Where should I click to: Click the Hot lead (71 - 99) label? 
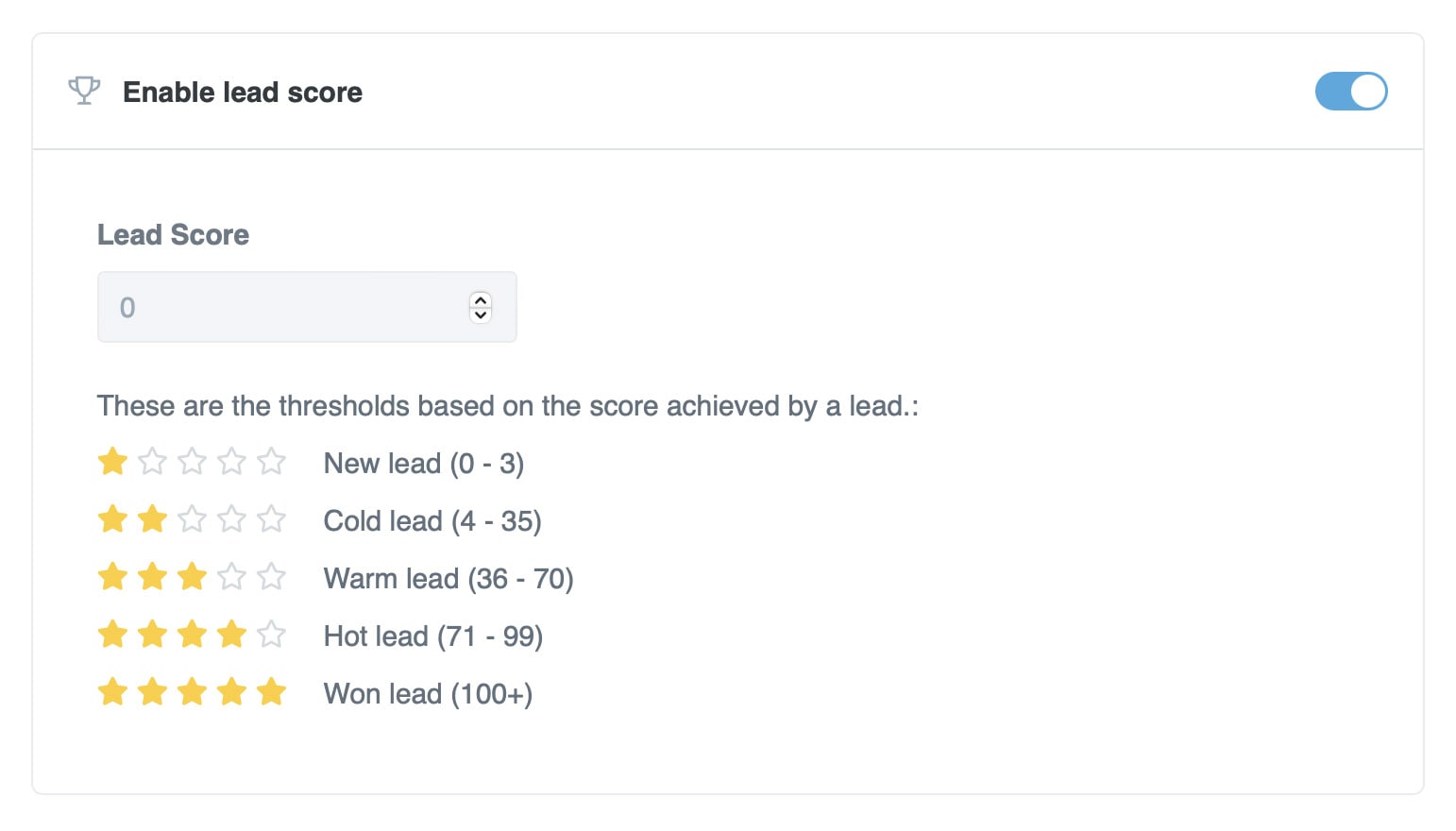432,636
